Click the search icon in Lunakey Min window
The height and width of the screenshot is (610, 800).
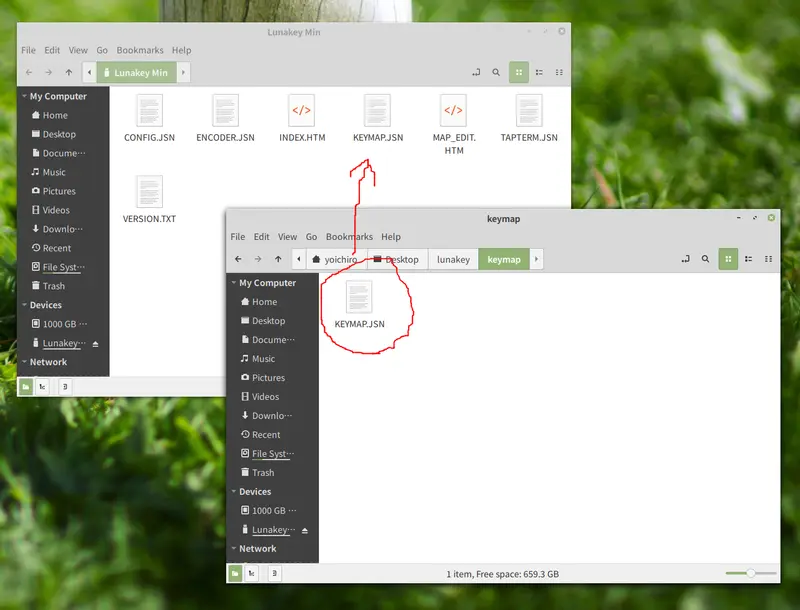tap(496, 72)
